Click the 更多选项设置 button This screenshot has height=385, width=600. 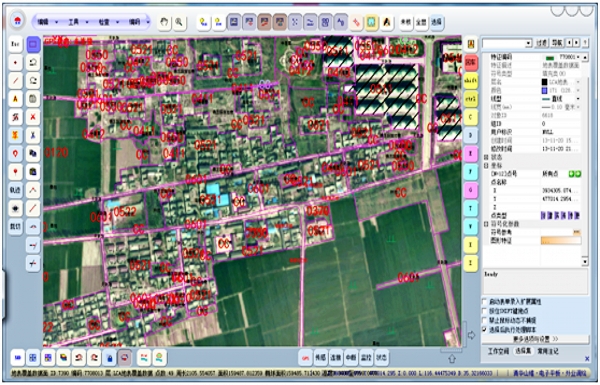coord(536,339)
